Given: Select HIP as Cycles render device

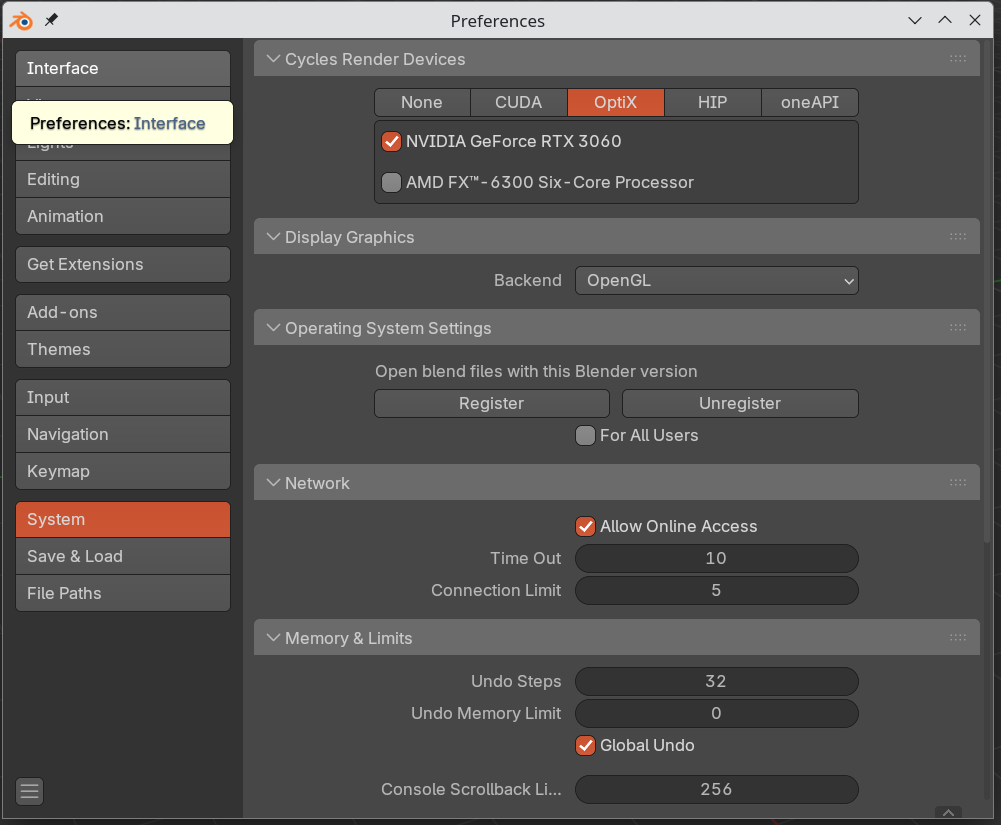Looking at the screenshot, I should click(x=713, y=102).
